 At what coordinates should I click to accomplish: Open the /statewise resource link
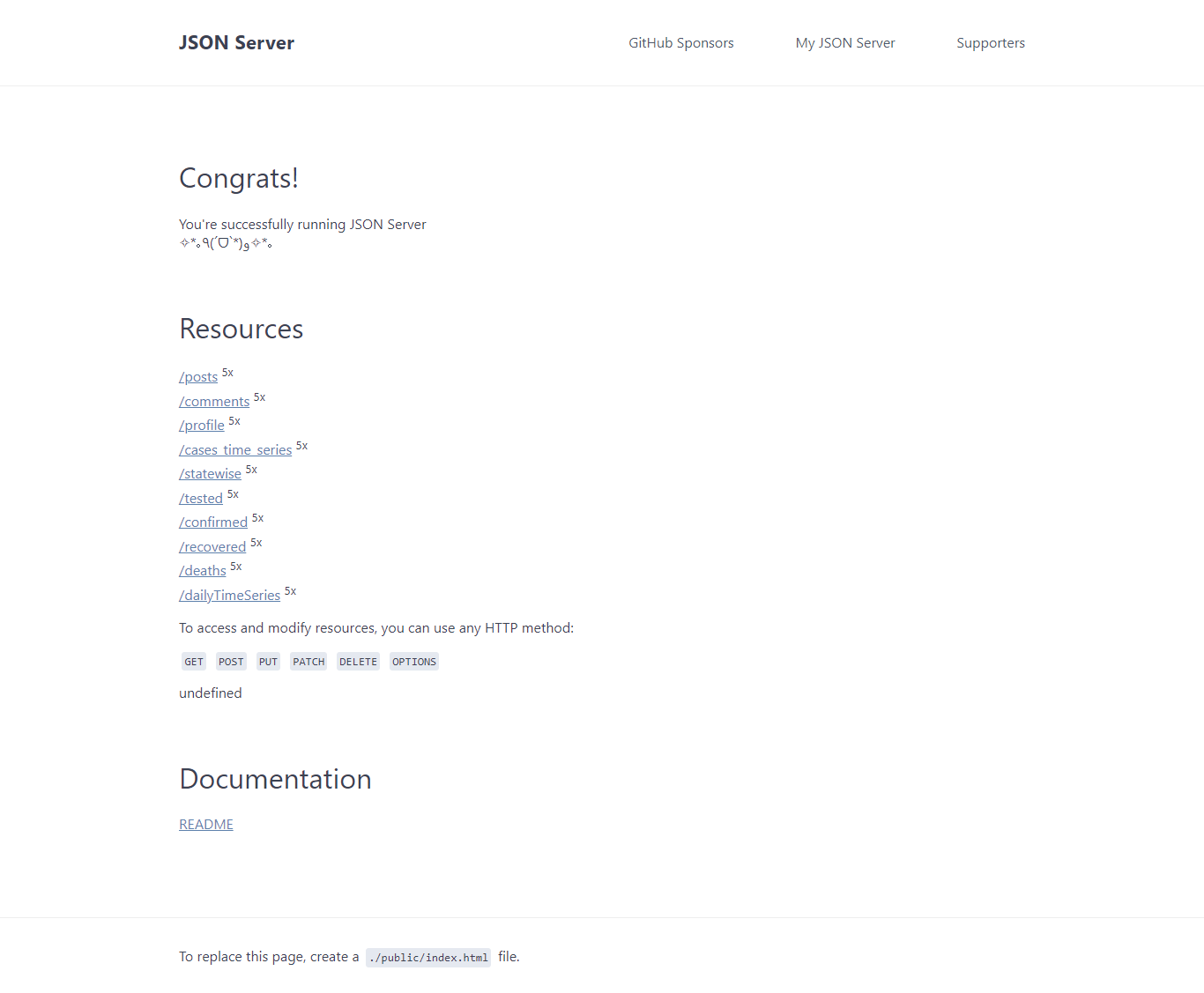click(x=210, y=474)
